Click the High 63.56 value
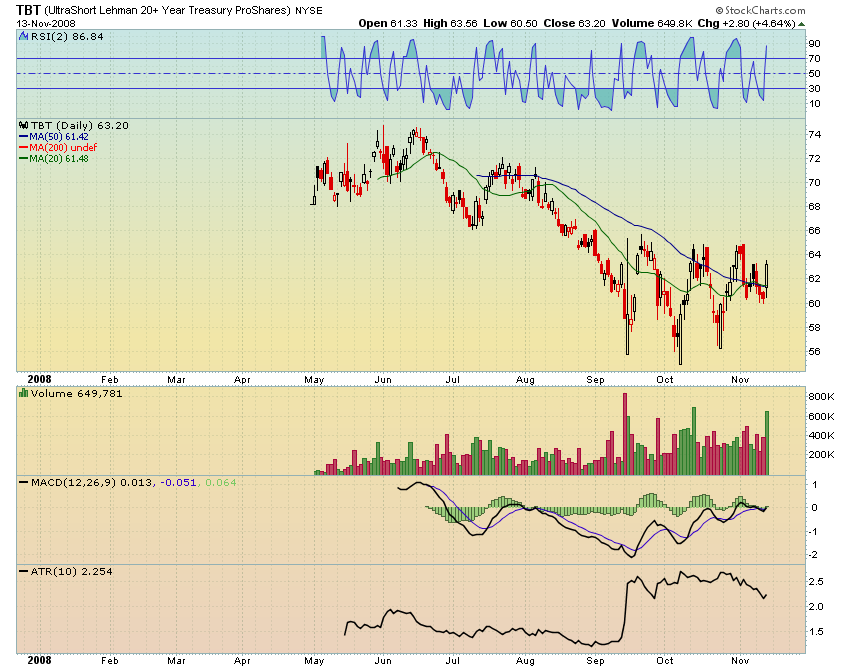This screenshot has width=850, height=668. point(450,23)
